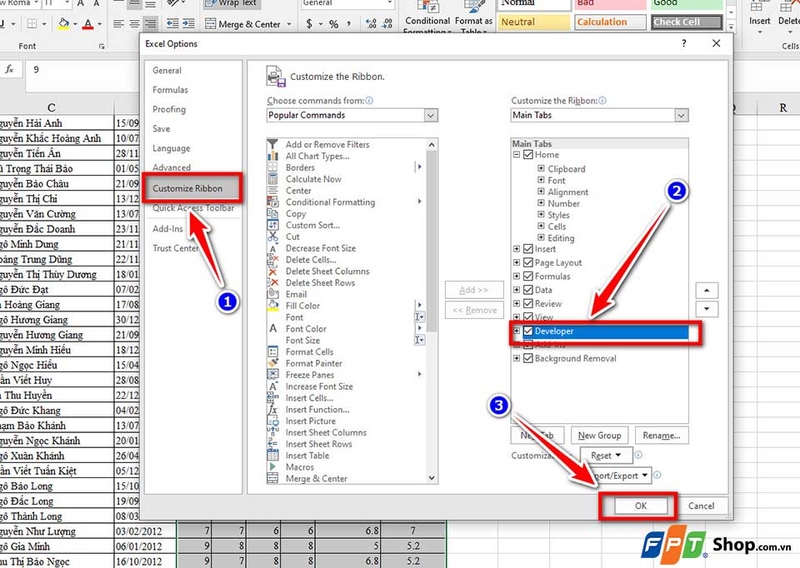Toggle the Data tab checkbox
Screen dimensions: 800x568
coord(529,290)
